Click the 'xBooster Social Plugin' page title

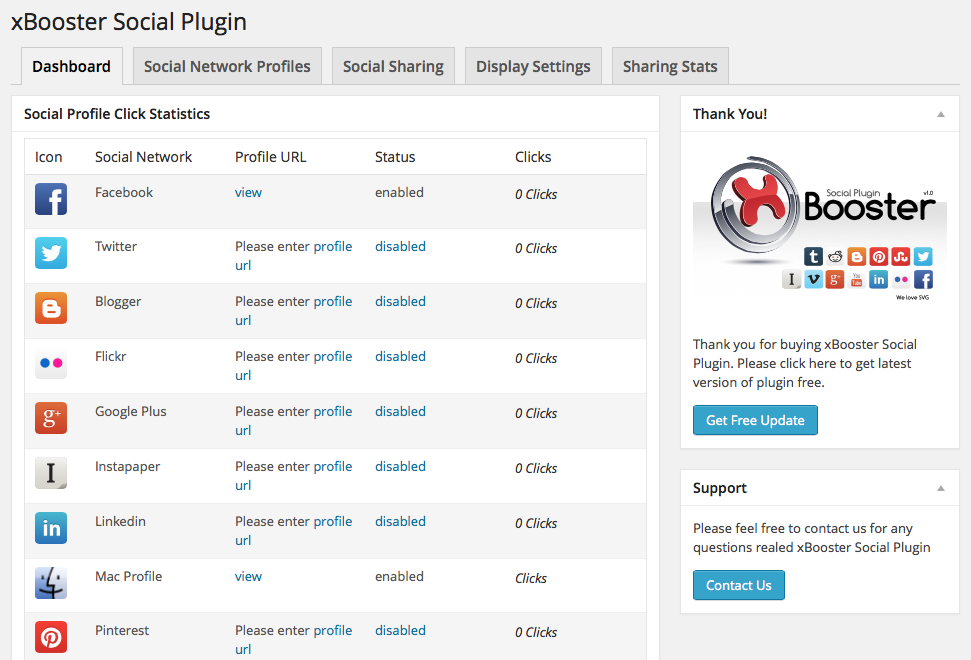pyautogui.click(x=129, y=22)
